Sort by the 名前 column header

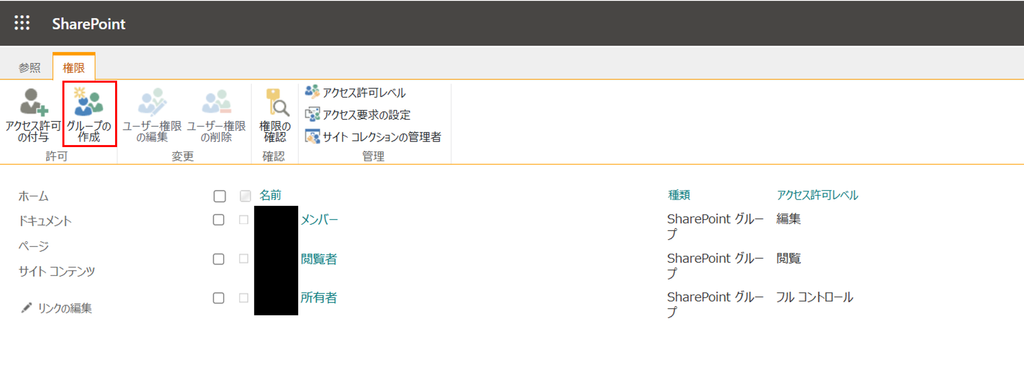click(x=270, y=194)
